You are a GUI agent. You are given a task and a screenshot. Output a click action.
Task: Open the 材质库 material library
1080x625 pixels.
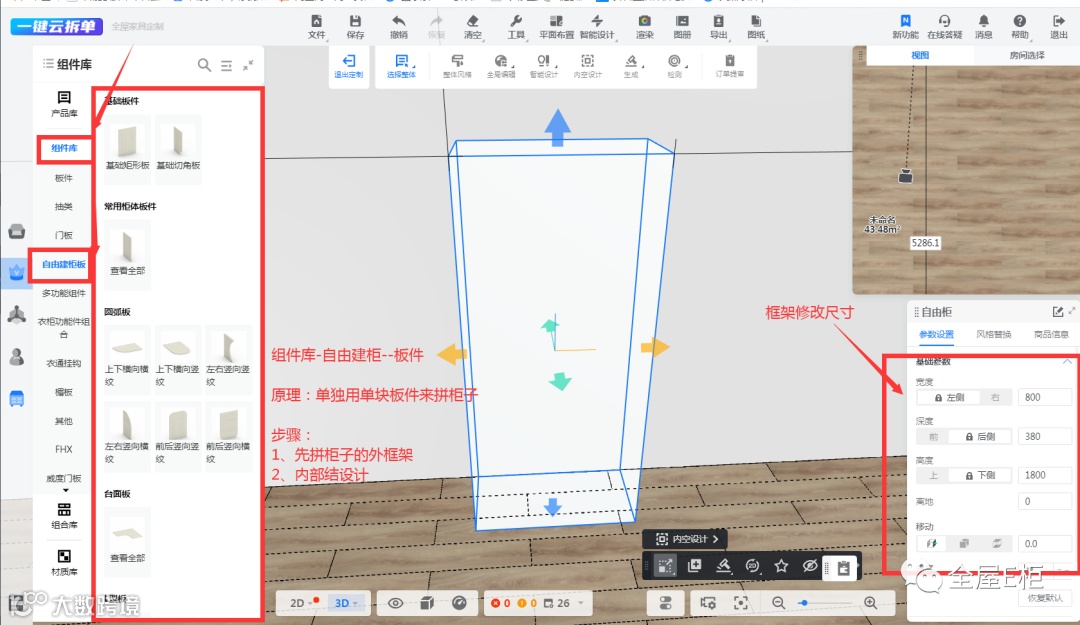64,562
